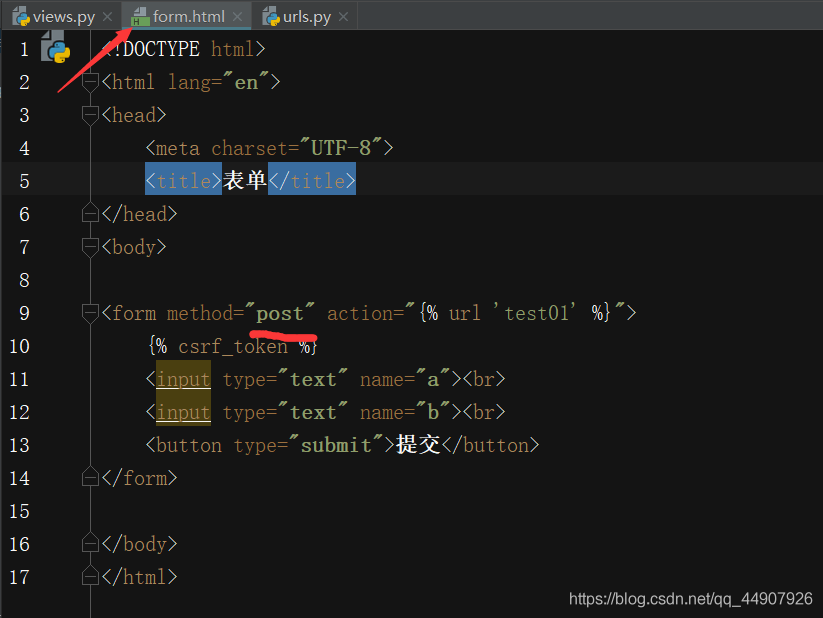823x618 pixels.
Task: Select line number 9 in the gutter
Action: pos(24,313)
